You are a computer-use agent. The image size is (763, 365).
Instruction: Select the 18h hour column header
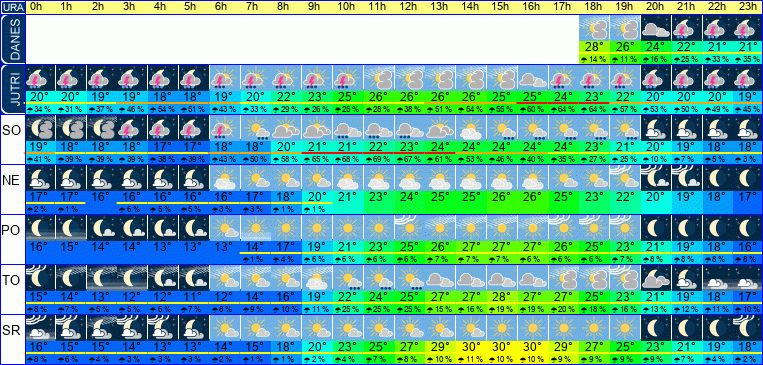[593, 7]
